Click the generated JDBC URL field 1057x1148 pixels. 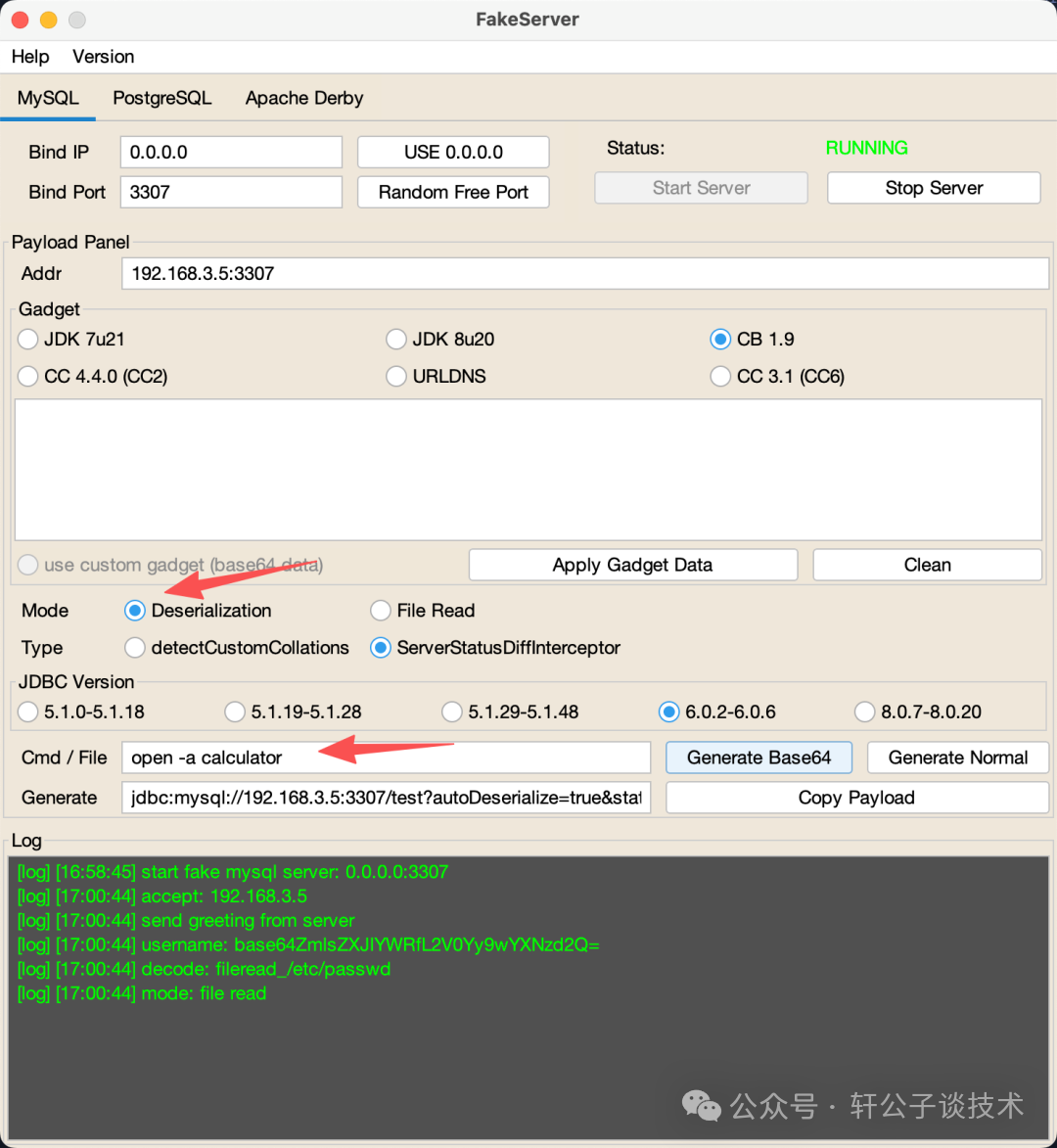pos(386,798)
